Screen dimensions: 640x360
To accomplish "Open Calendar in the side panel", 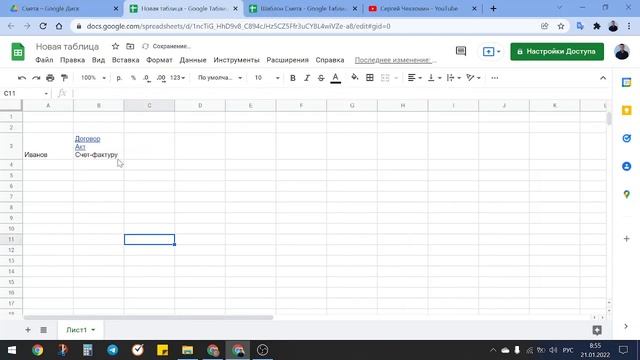I will pos(627,82).
